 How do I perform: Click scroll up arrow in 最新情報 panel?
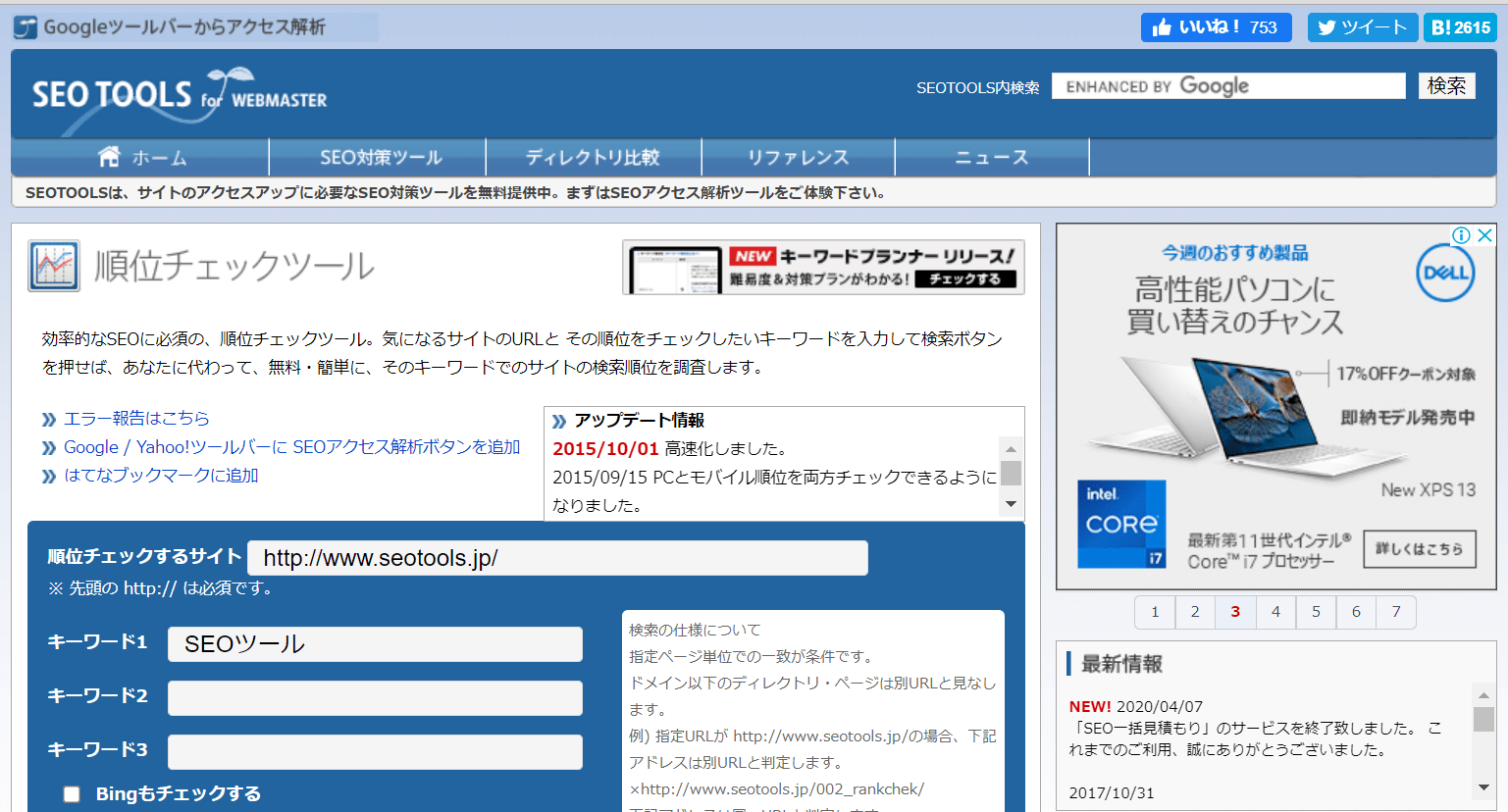1483,695
